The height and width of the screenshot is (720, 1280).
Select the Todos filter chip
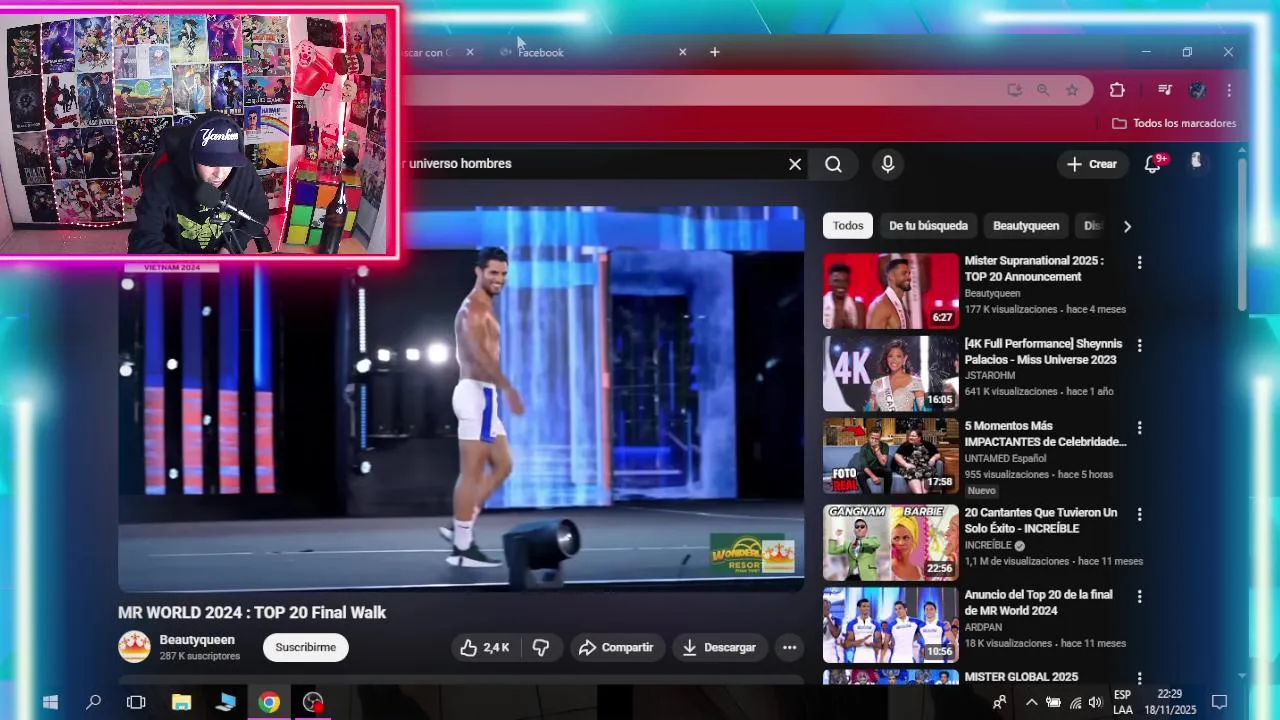(x=848, y=226)
